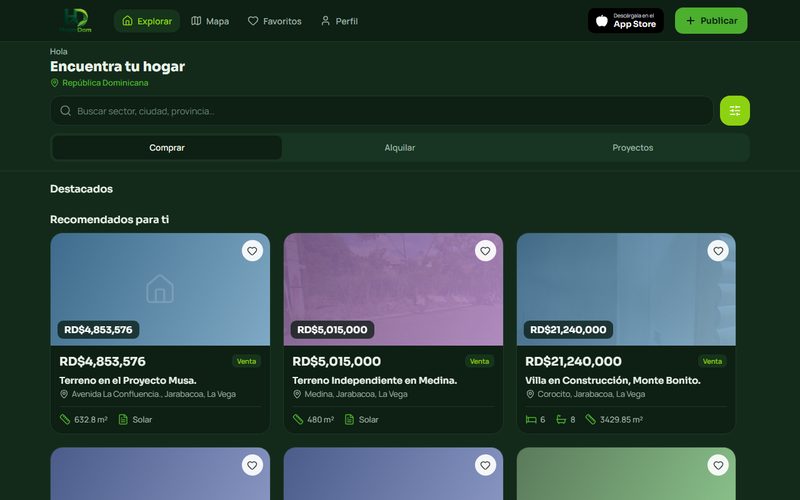Open the filters sliders button

point(735,111)
